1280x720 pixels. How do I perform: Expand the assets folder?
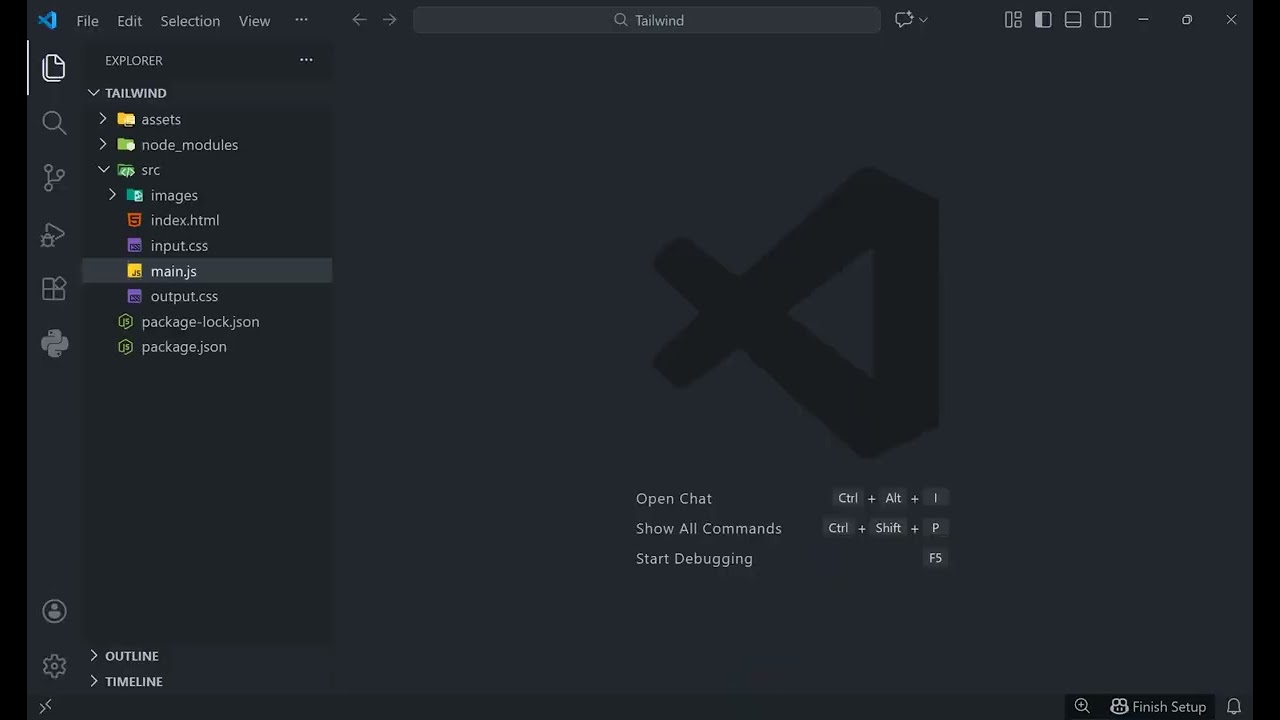(x=103, y=119)
